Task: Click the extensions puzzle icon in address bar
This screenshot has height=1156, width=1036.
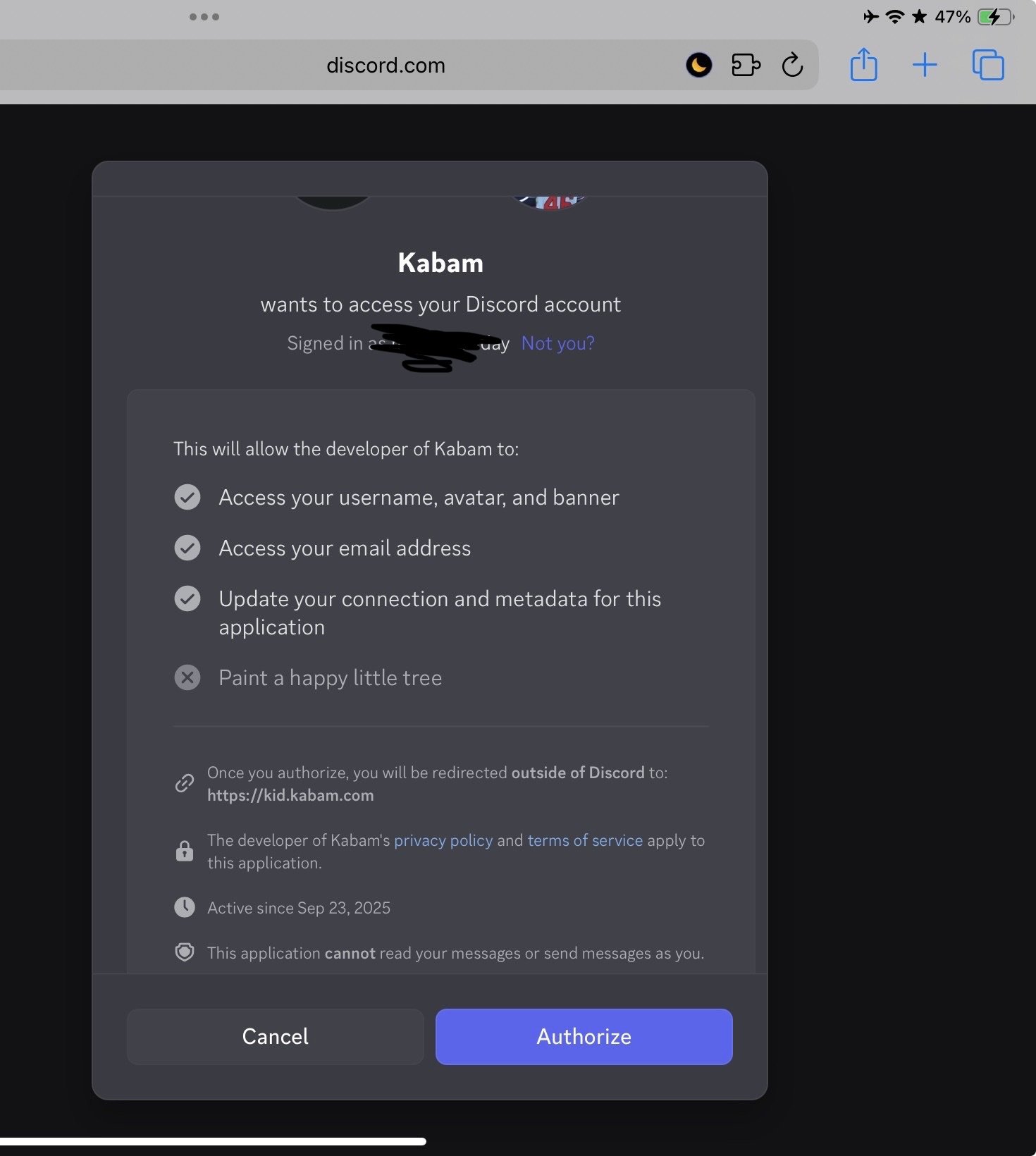Action: pos(746,66)
